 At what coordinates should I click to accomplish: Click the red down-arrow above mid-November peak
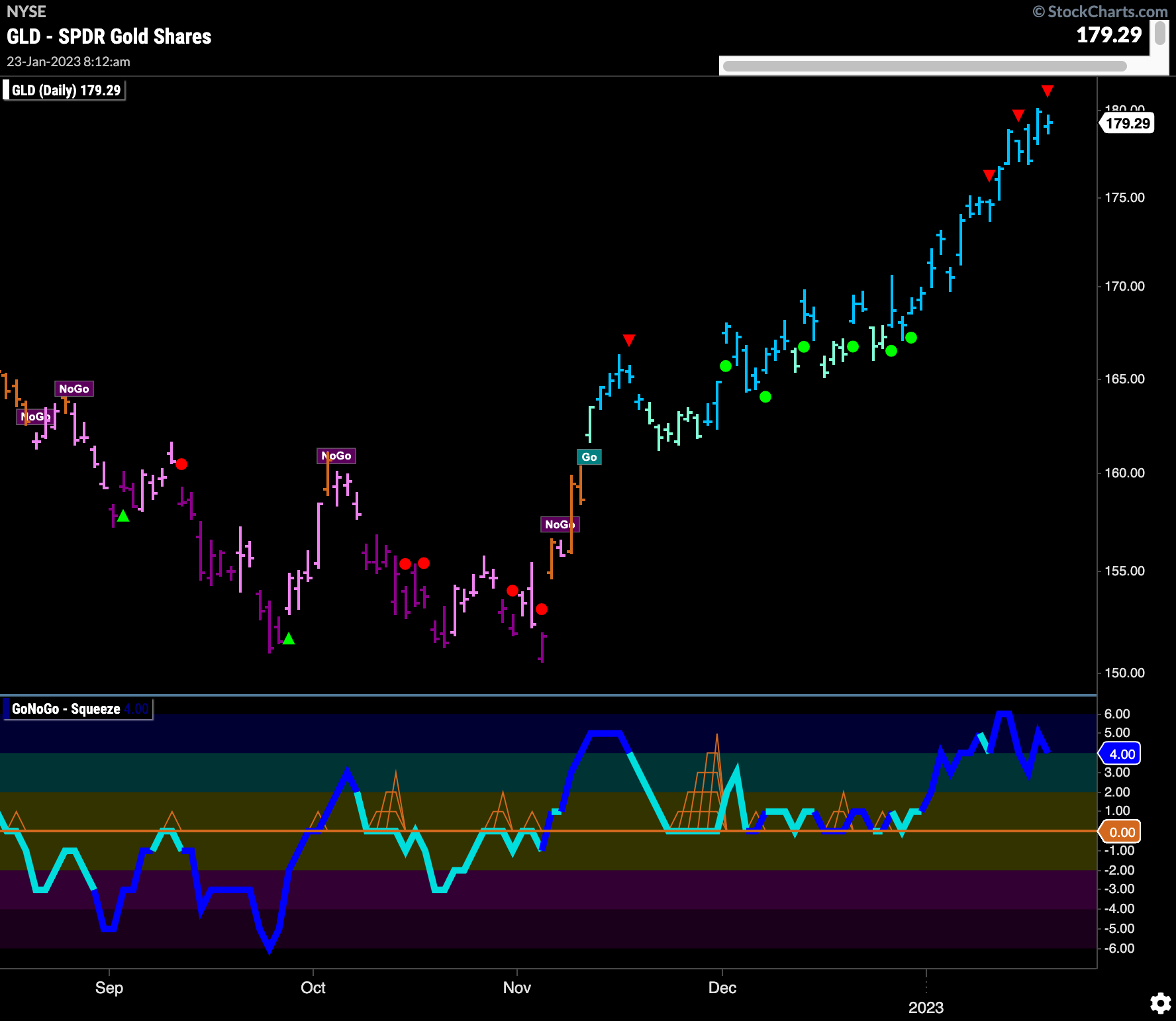point(629,340)
